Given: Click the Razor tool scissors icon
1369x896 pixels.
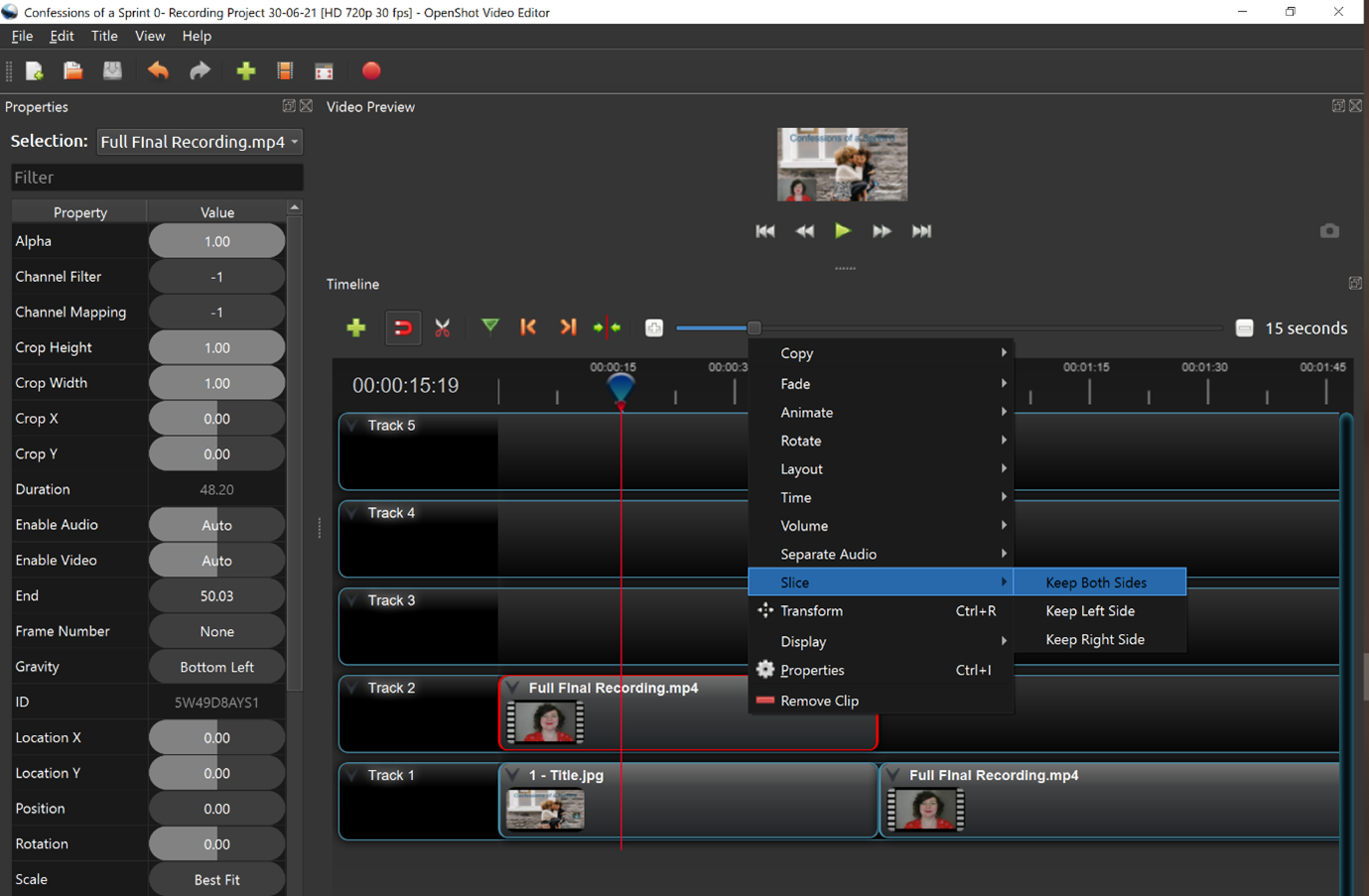Looking at the screenshot, I should 443,327.
